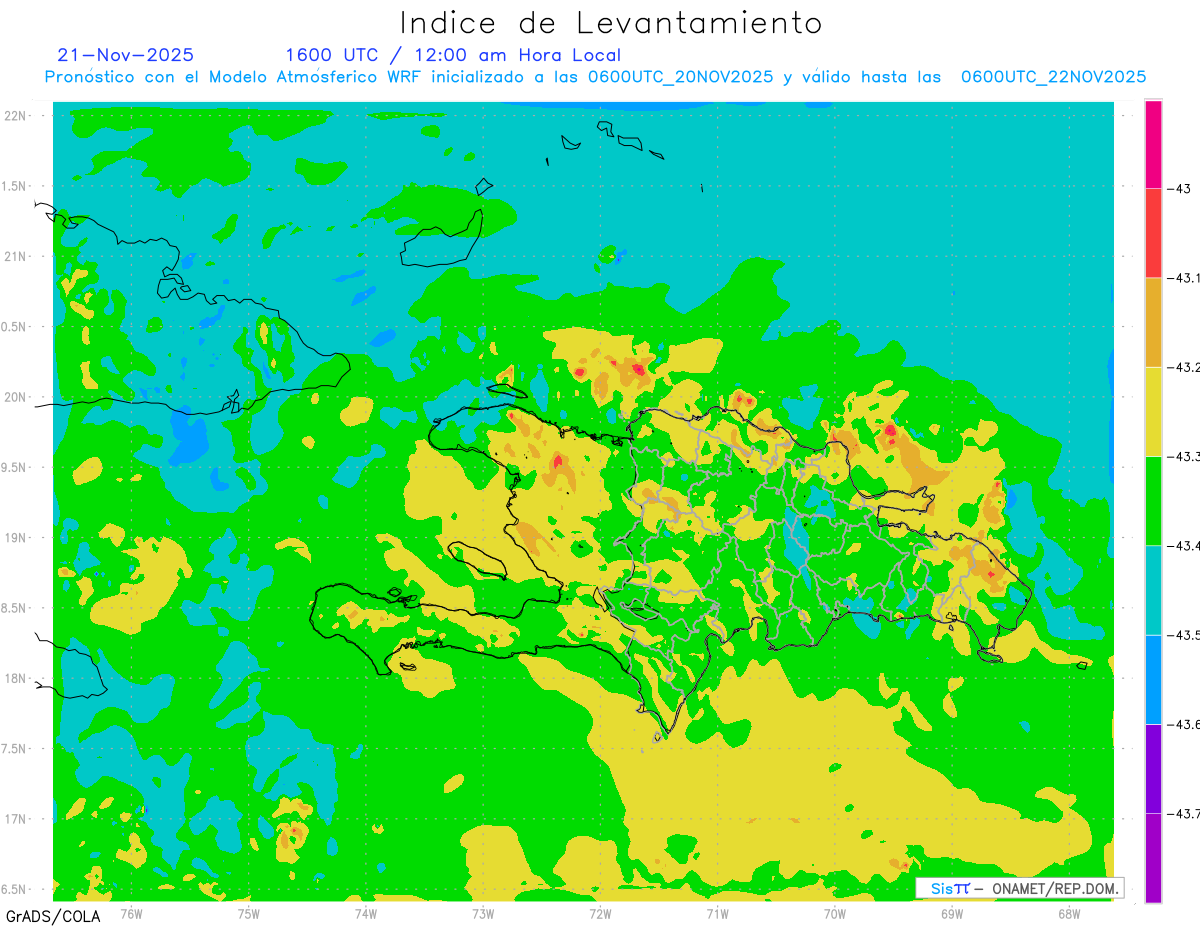Click the 'SisTT - ONAMET/REP.DOM.' label box
This screenshot has width=1200, height=927.
pos(1020,888)
